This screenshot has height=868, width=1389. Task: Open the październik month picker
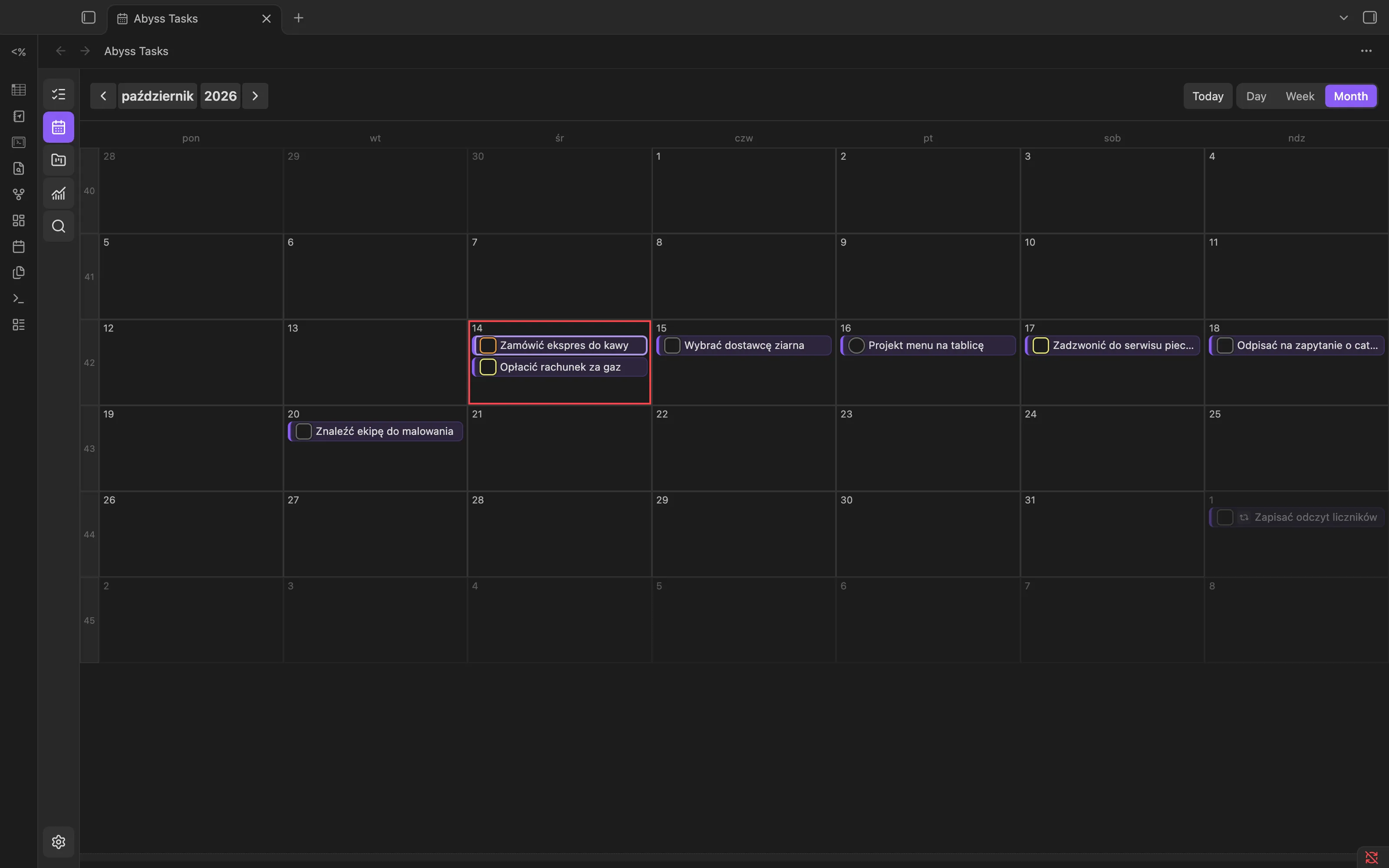click(157, 96)
